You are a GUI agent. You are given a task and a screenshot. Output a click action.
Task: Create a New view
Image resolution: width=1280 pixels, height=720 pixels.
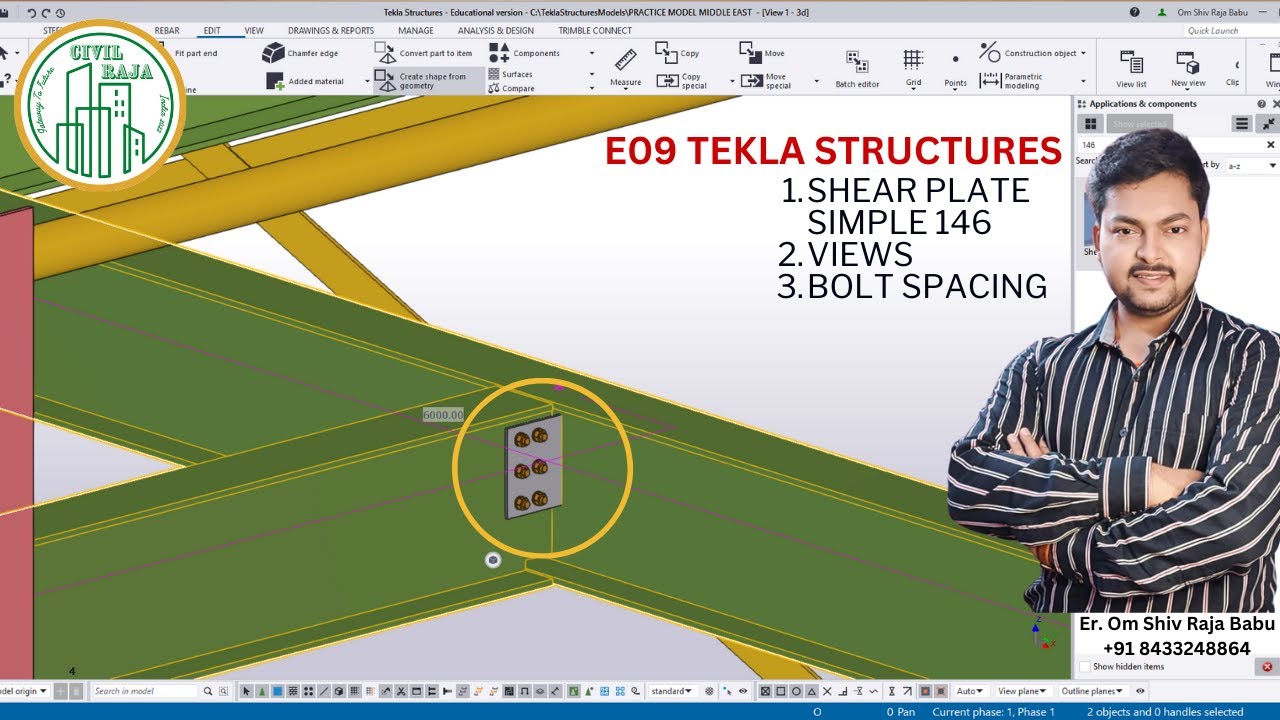[1188, 68]
